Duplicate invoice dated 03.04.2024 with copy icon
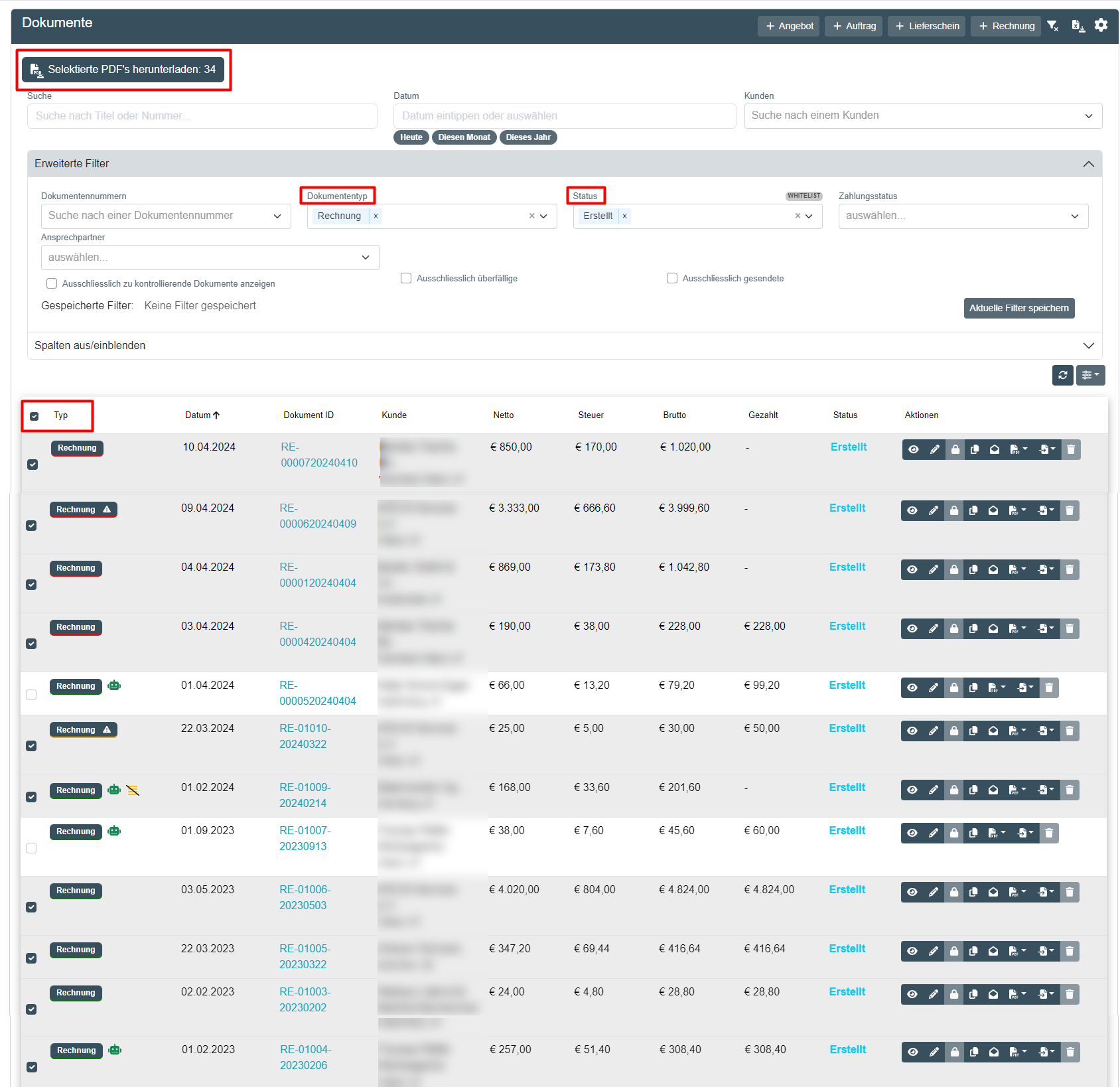 [x=973, y=629]
